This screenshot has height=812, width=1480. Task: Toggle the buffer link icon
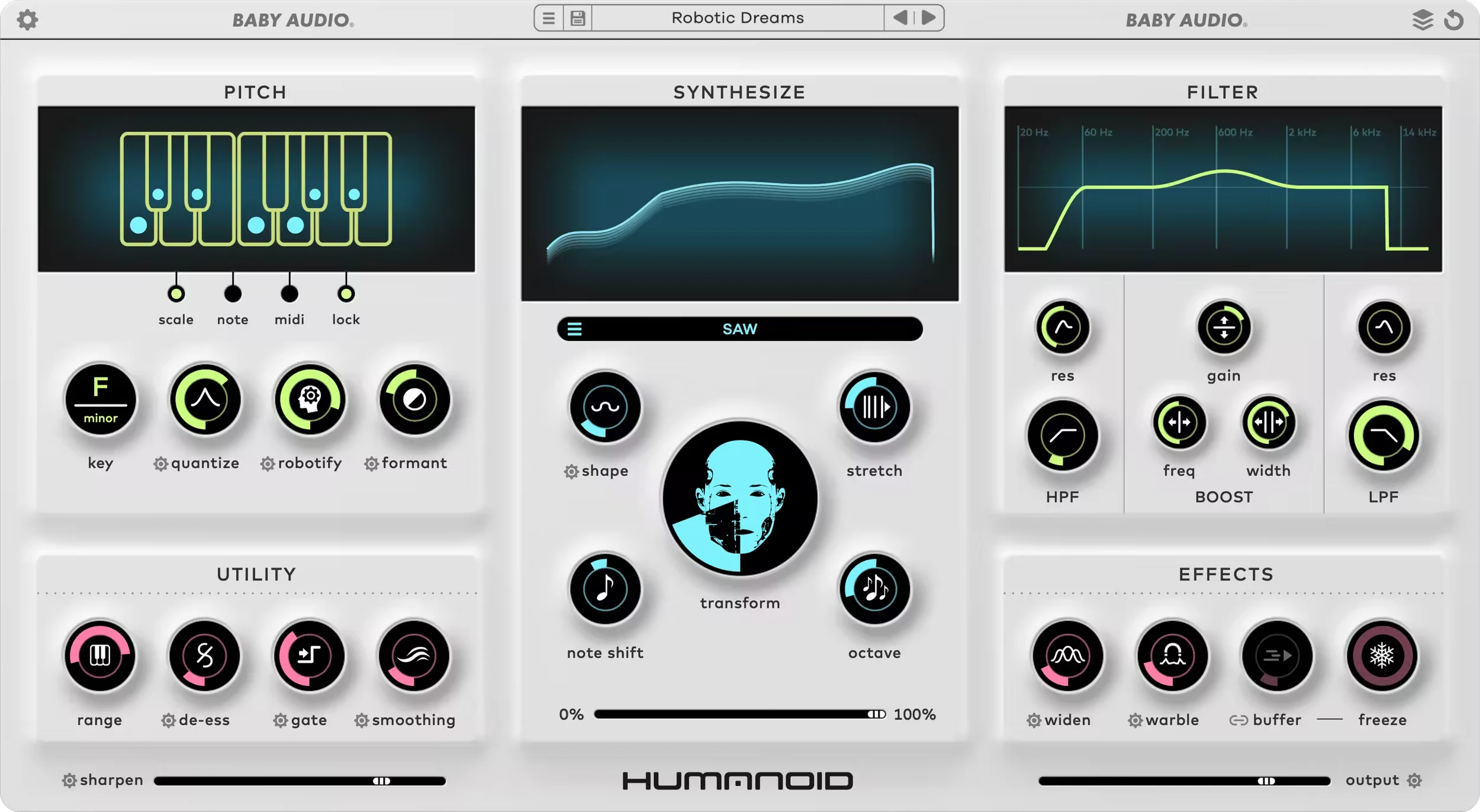tap(1238, 721)
